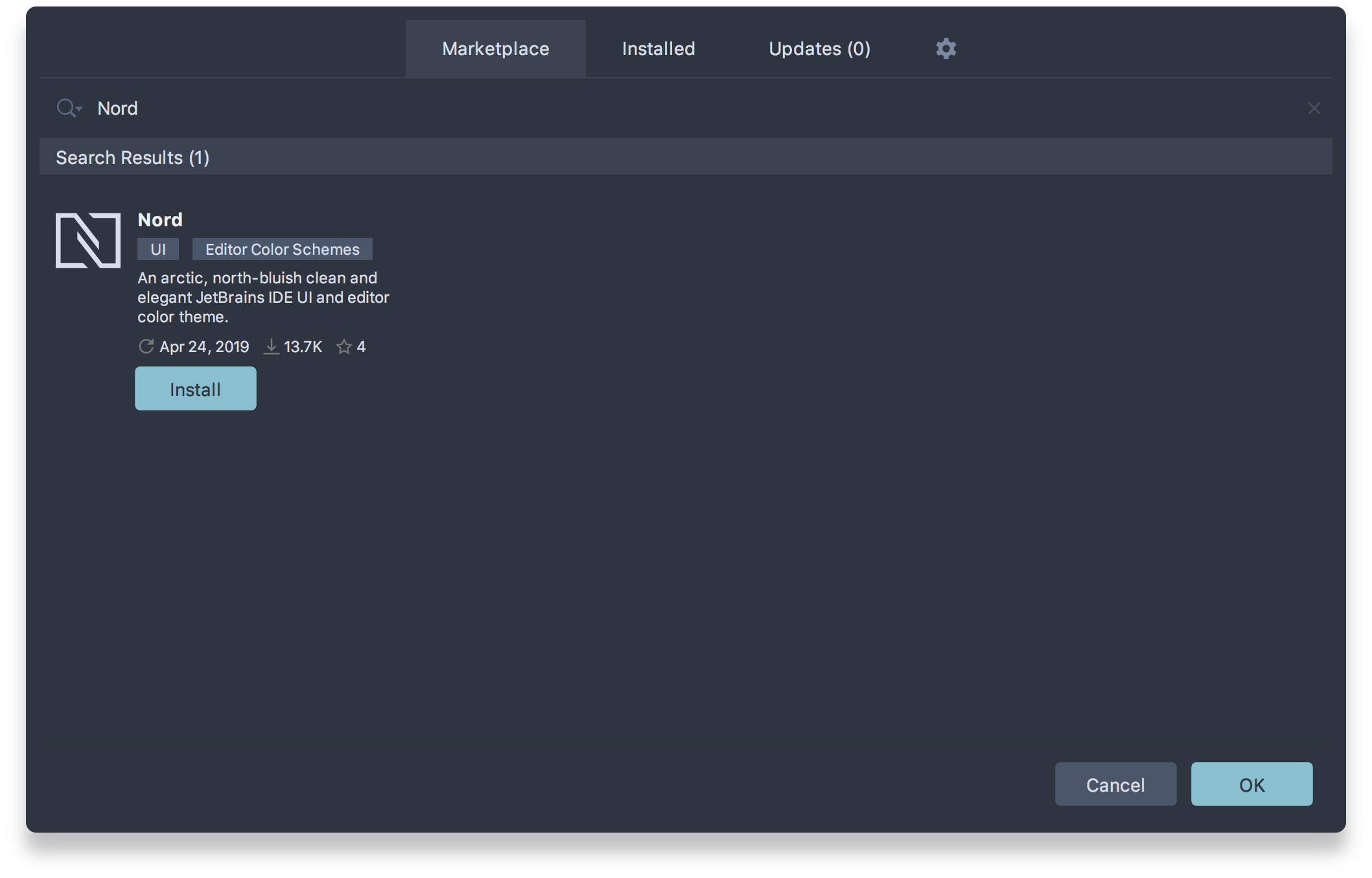Click the search magnifier options icon
Image resolution: width=1372 pixels, height=878 pixels.
coord(69,108)
